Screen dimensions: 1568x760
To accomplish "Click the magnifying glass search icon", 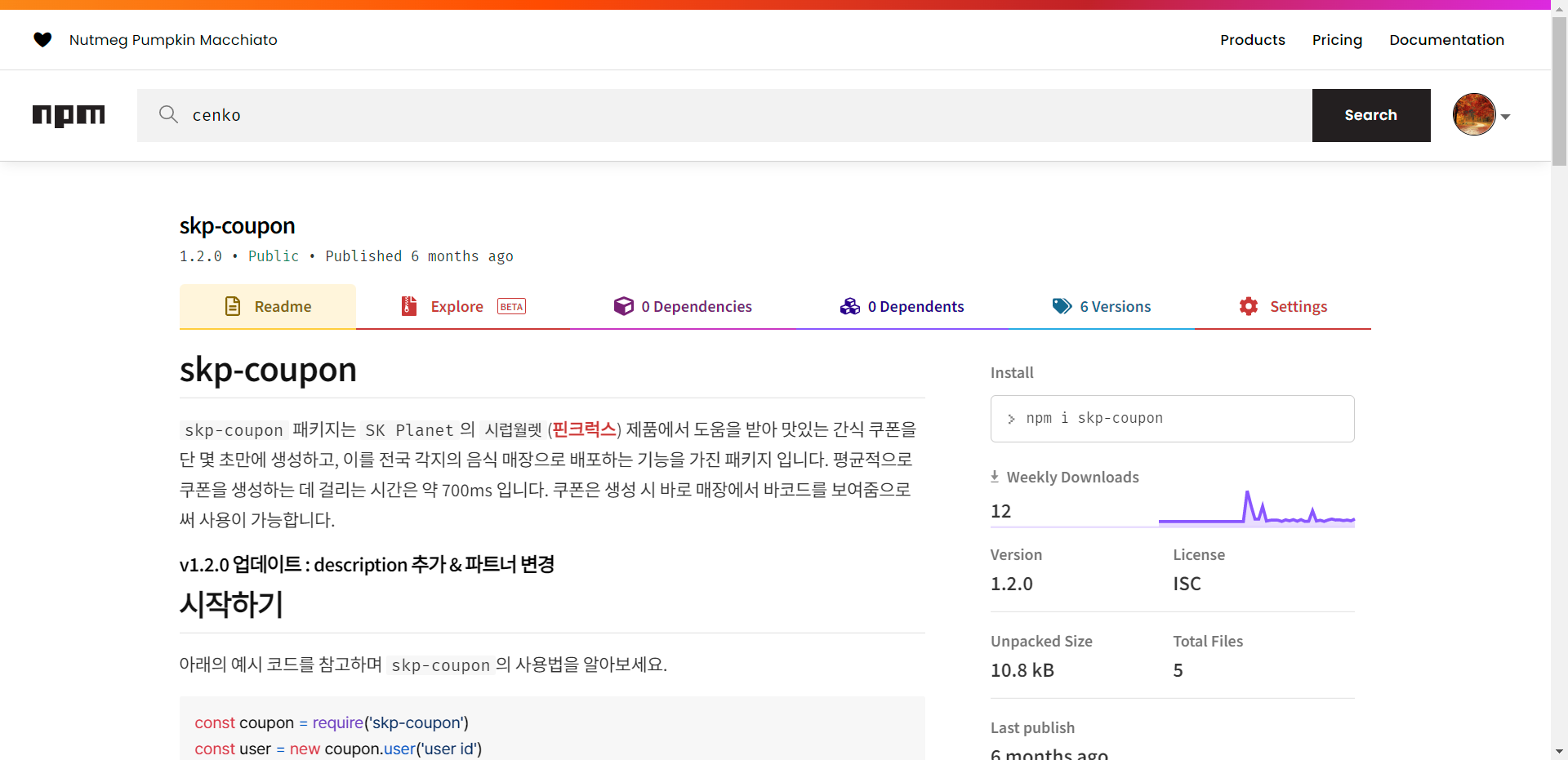I will (168, 114).
